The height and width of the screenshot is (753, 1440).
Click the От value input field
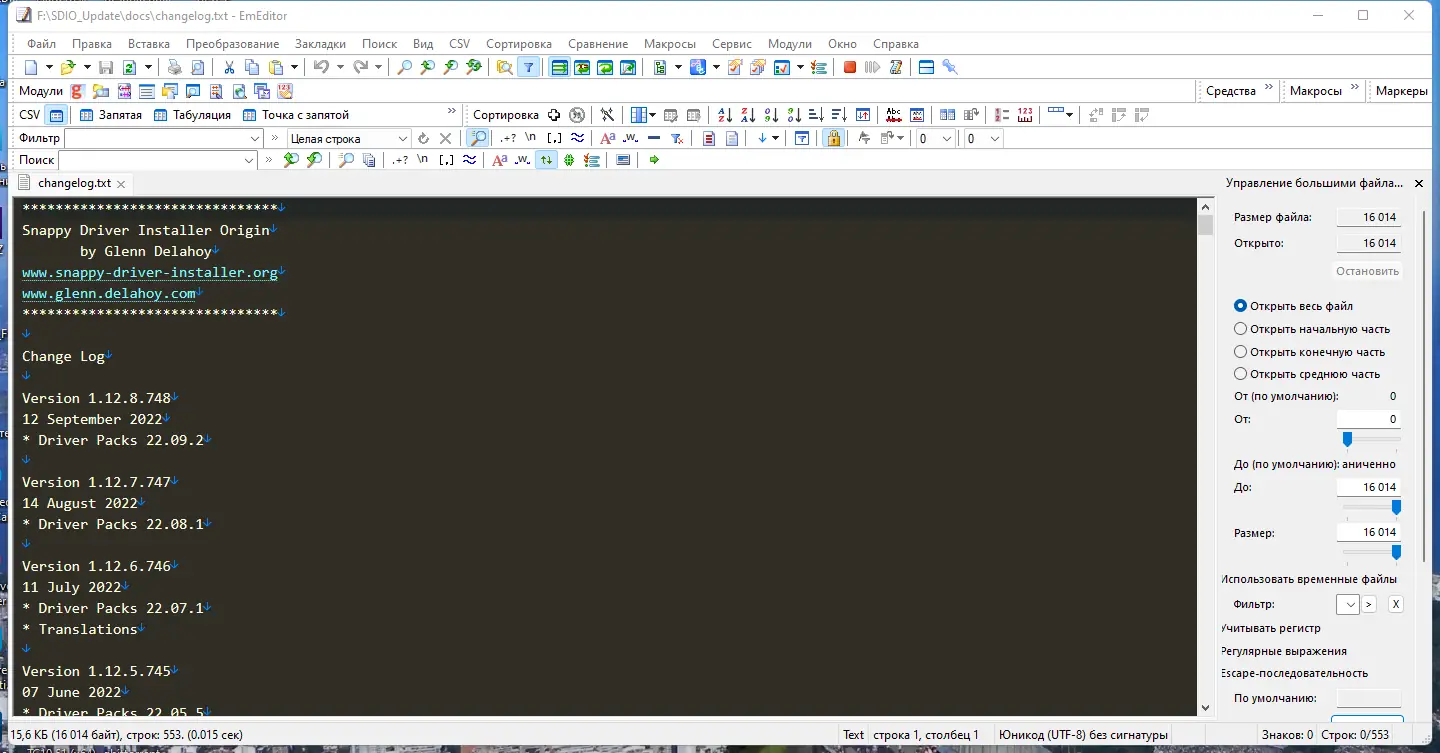click(x=1368, y=419)
